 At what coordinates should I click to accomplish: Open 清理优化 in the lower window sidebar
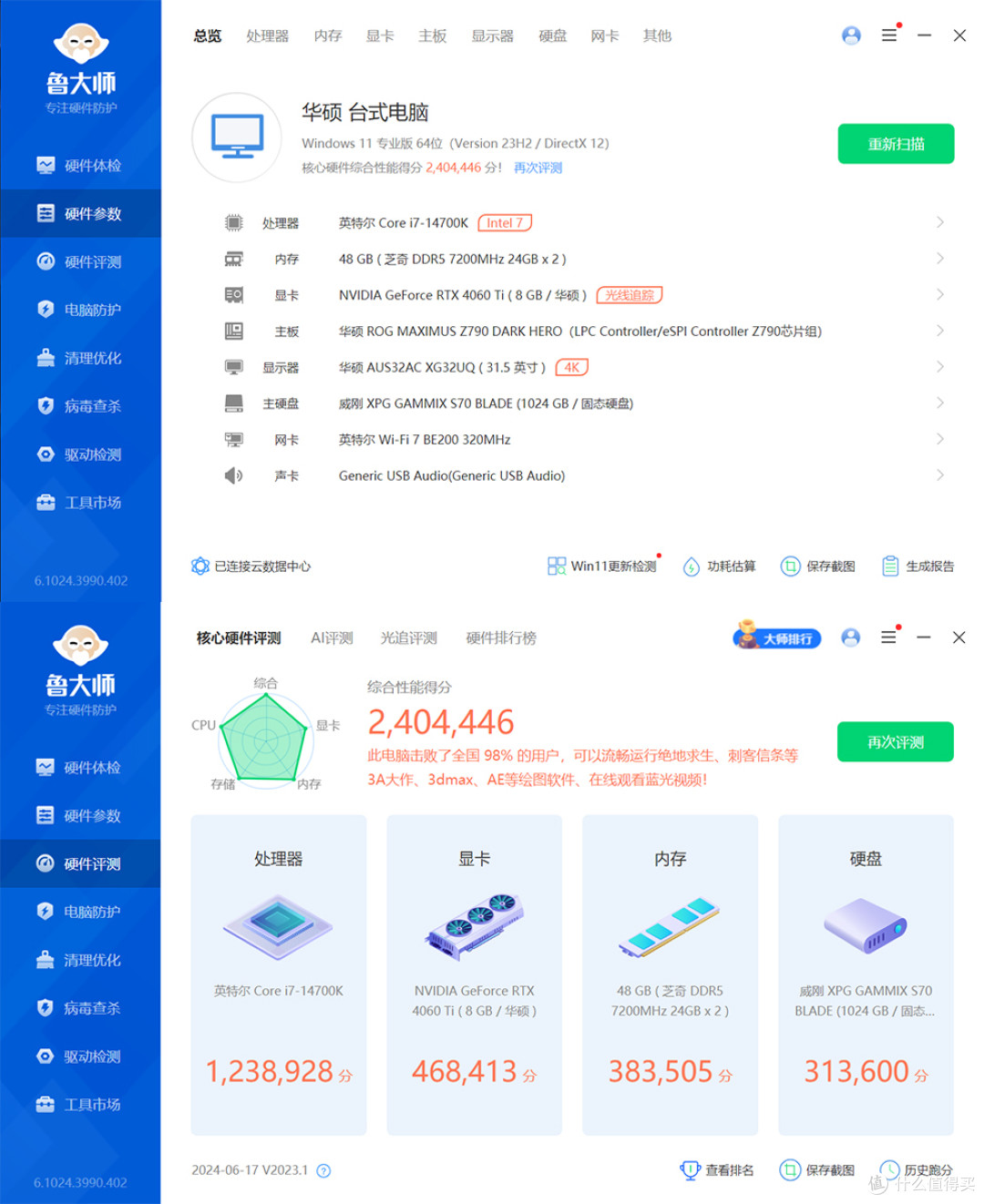pos(80,960)
